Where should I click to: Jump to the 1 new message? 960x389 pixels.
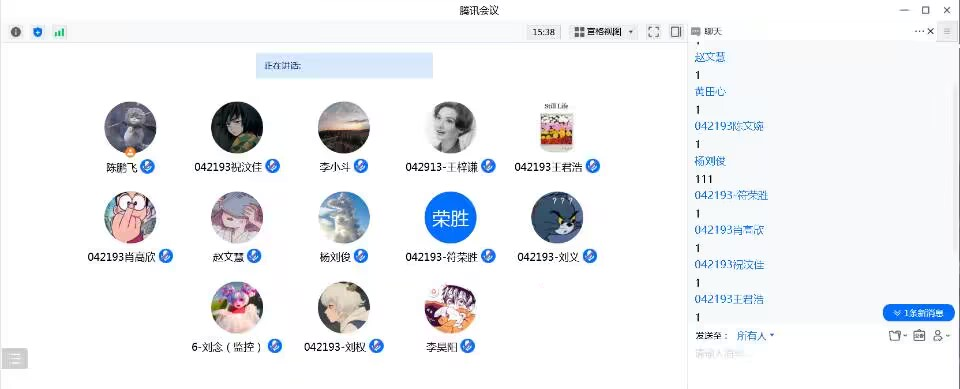tap(918, 312)
